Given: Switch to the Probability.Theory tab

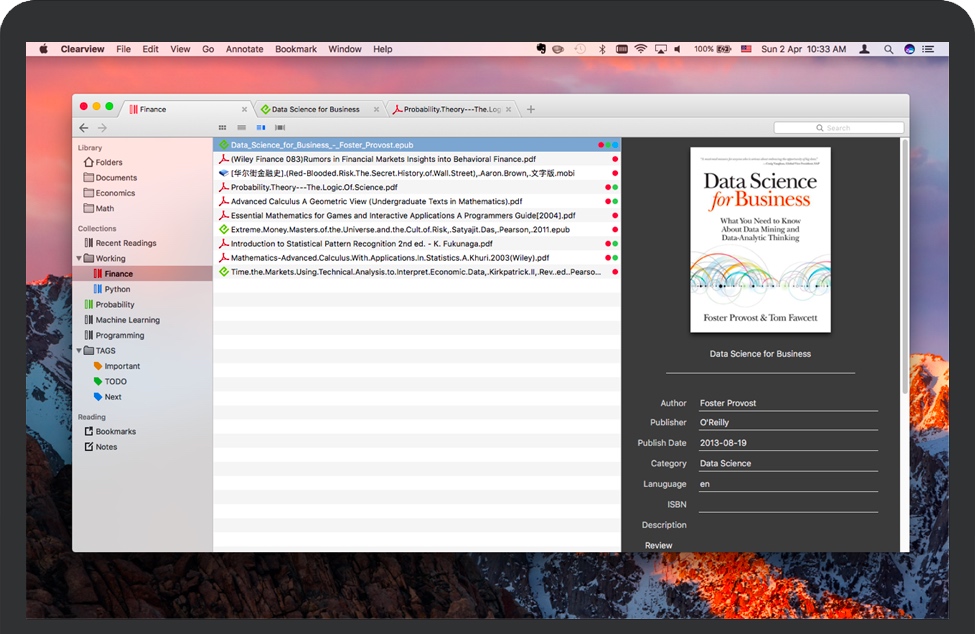Looking at the screenshot, I should 450,109.
